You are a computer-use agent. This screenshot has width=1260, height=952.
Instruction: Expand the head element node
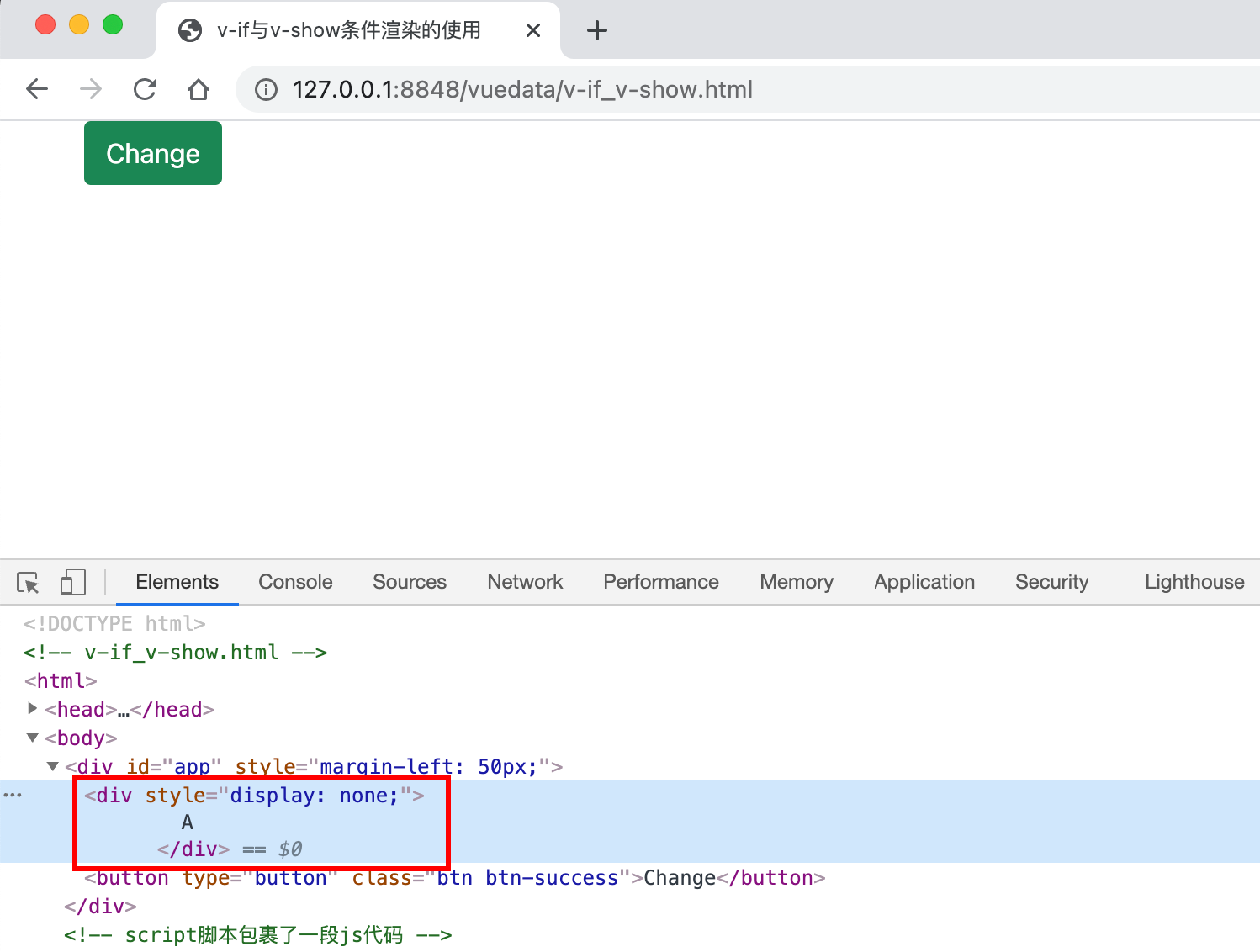[x=32, y=709]
